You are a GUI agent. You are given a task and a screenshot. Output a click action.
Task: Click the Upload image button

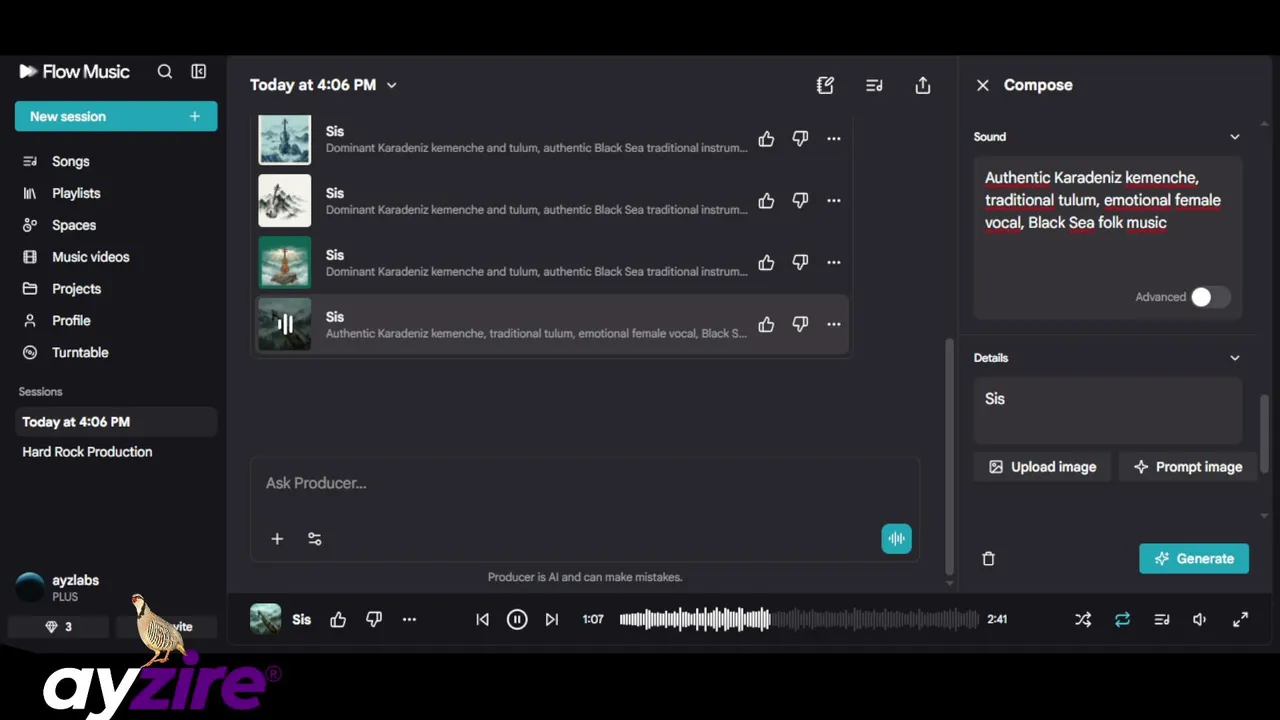click(x=1042, y=467)
